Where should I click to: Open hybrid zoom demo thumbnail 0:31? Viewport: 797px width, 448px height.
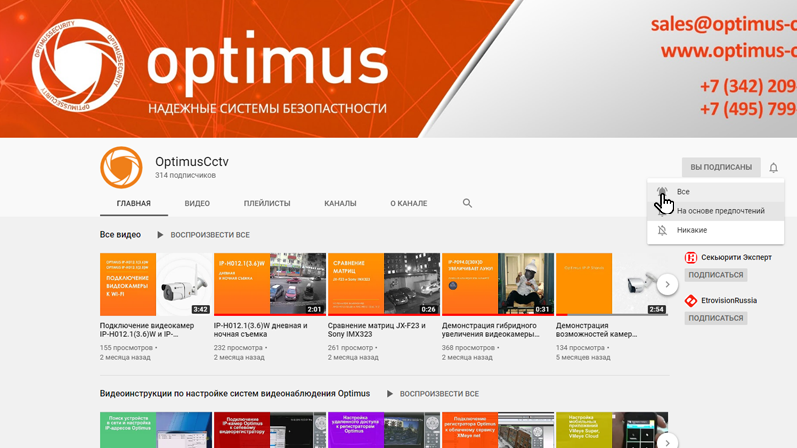[x=498, y=284]
